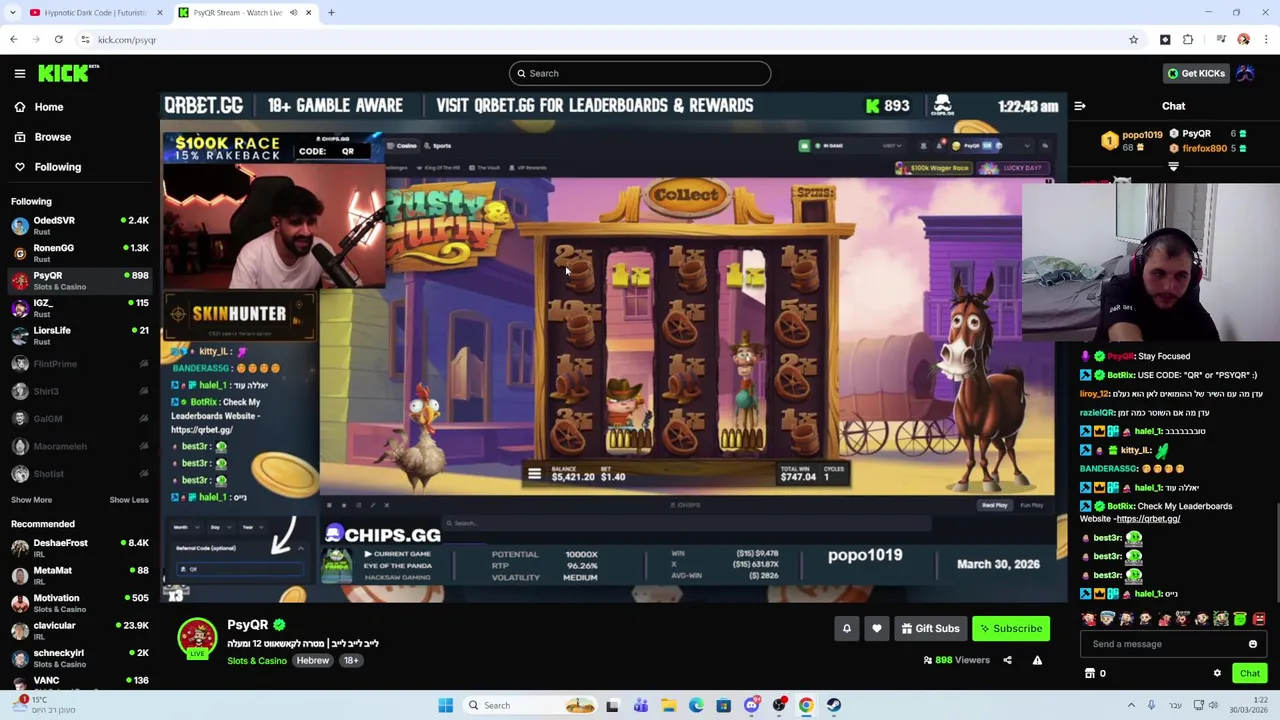The height and width of the screenshot is (720, 1280).
Task: Click firefox890 in chat leaderboard
Action: click(x=1204, y=148)
